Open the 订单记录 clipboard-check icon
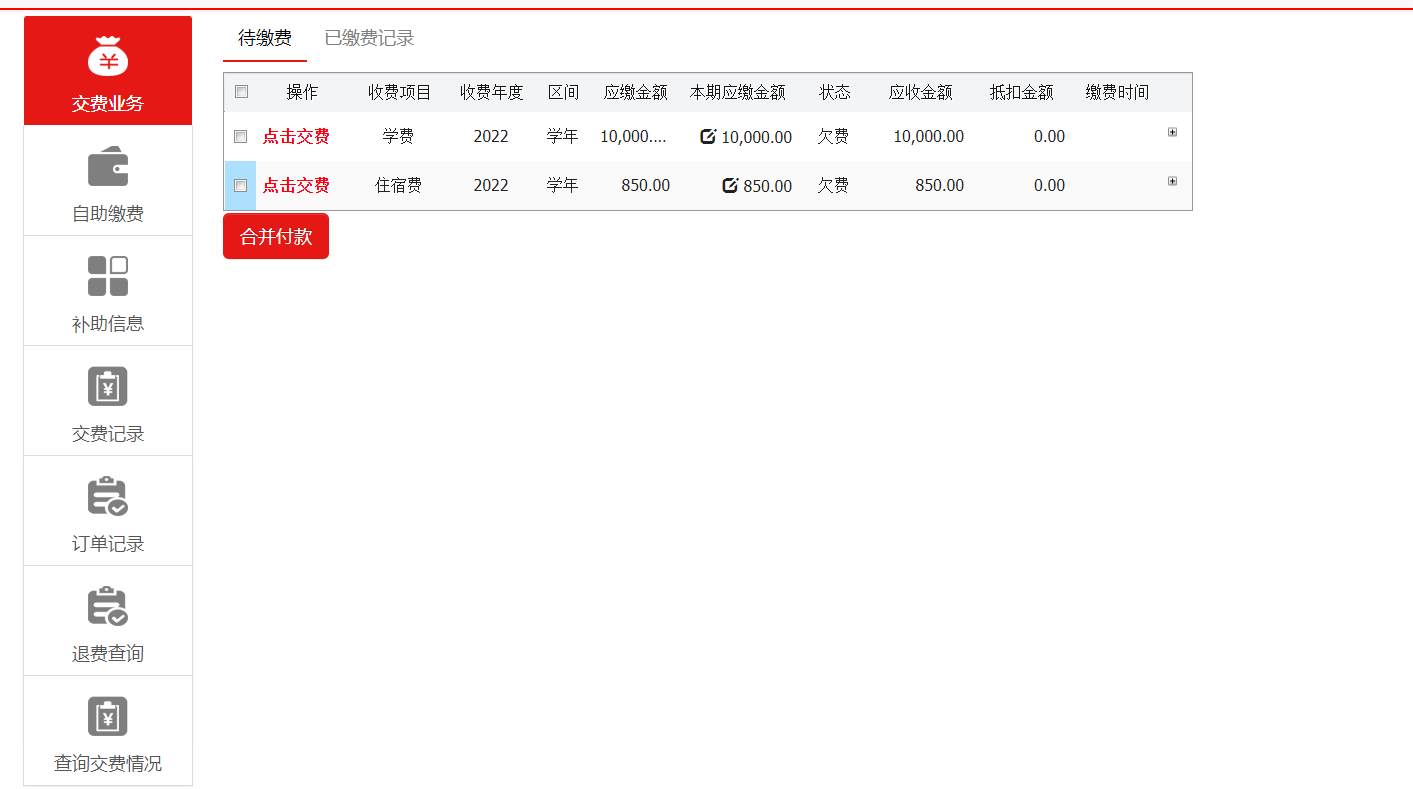Viewport: 1413px width, 789px height. [108, 496]
